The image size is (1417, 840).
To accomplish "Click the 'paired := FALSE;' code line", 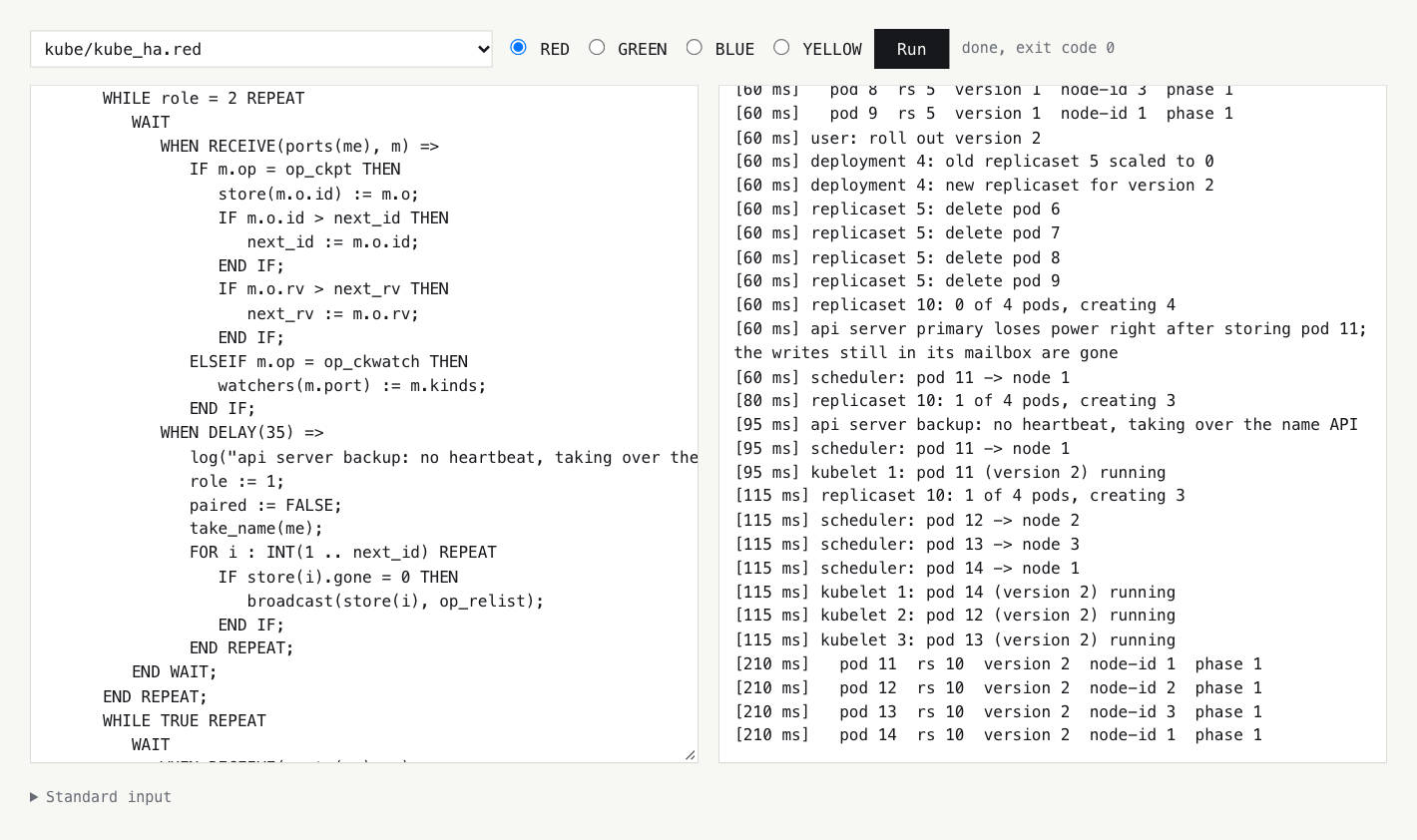I will point(265,505).
